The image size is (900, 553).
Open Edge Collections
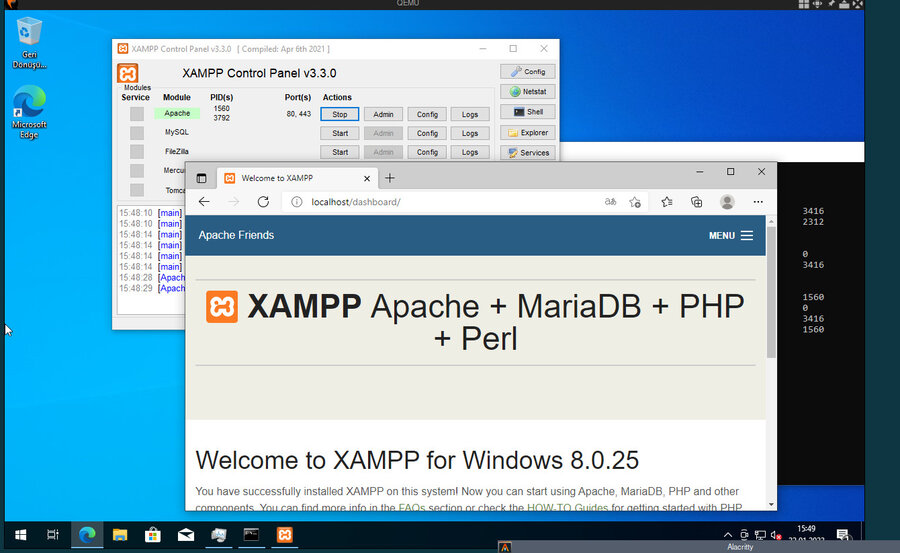pos(696,202)
